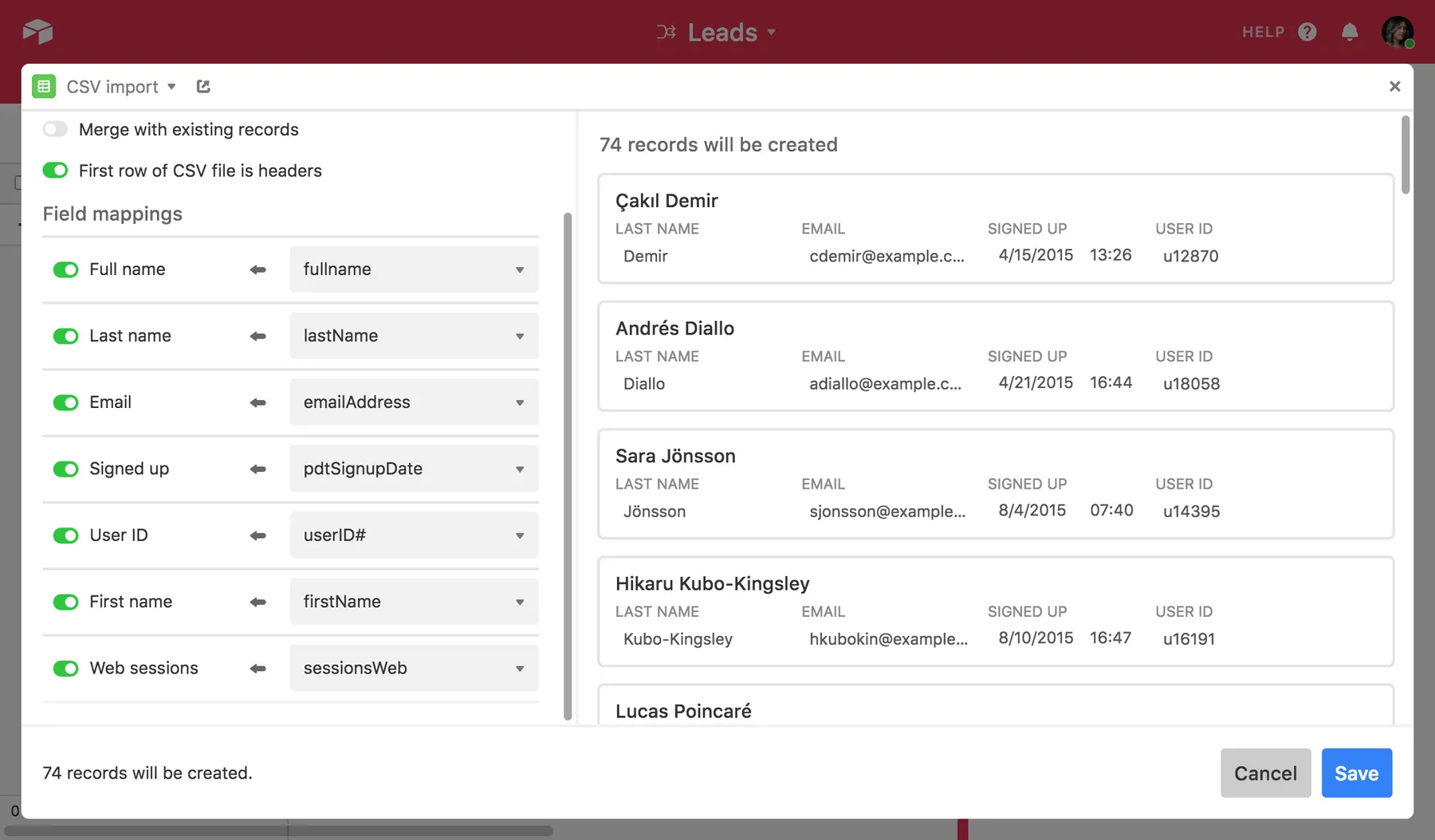1435x840 pixels.
Task: Click the user profile avatar
Action: click(x=1397, y=32)
